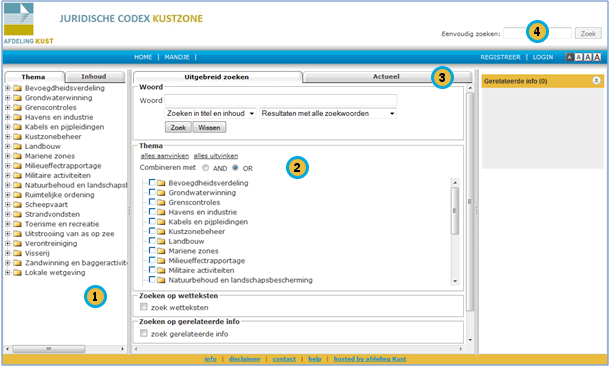This screenshot has width=609, height=366.
Task: Check Grenscontroles in search themes
Action: [x=152, y=202]
